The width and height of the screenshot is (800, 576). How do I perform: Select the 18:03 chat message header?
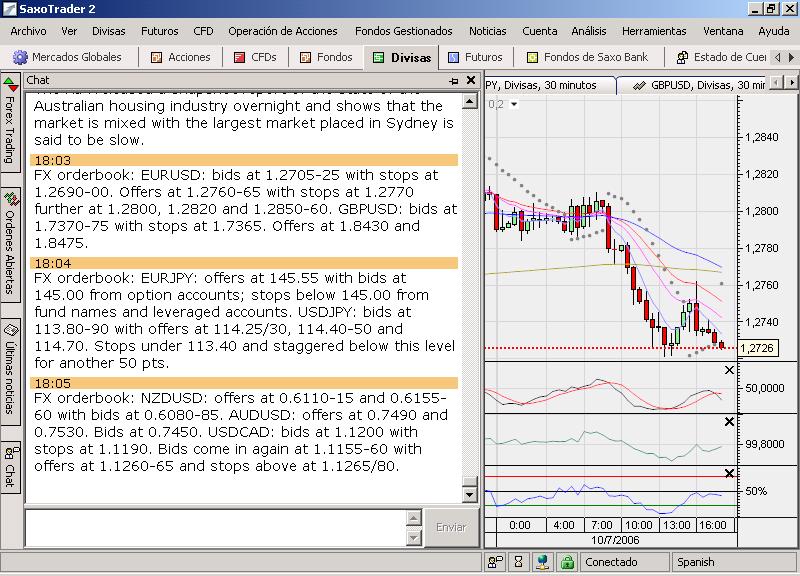coord(244,160)
